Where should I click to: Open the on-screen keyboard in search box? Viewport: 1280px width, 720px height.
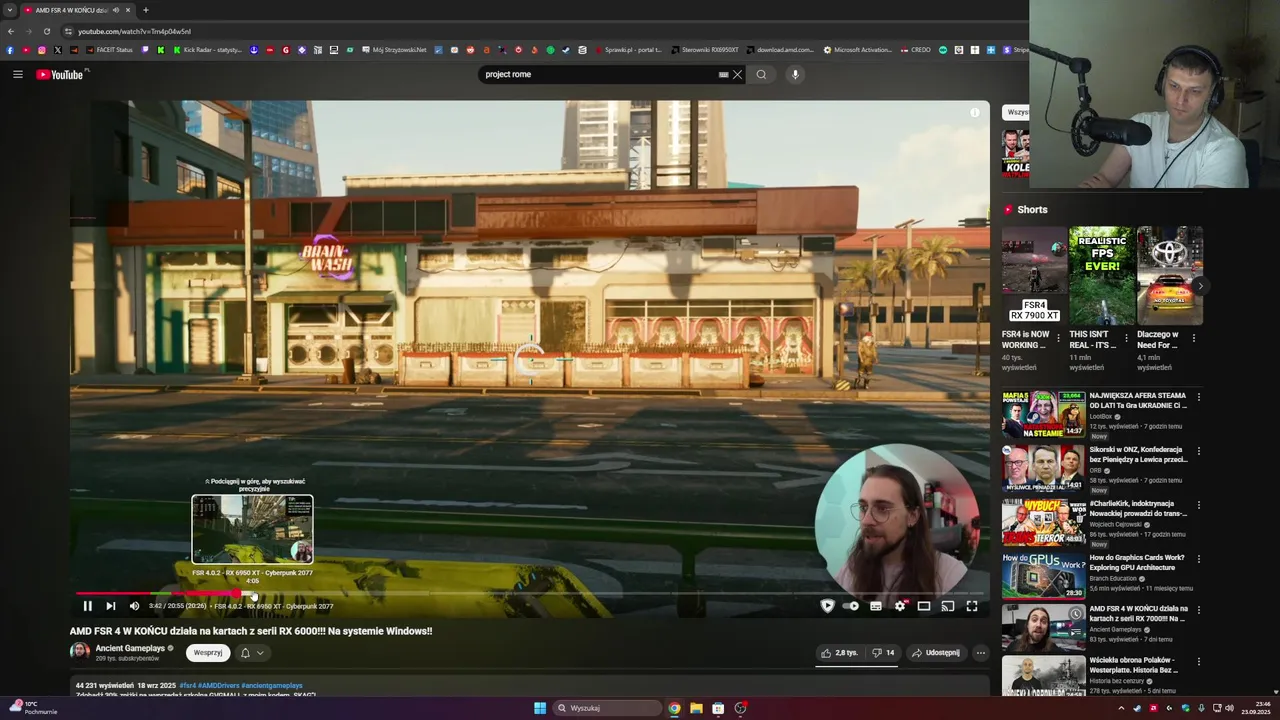[x=723, y=74]
